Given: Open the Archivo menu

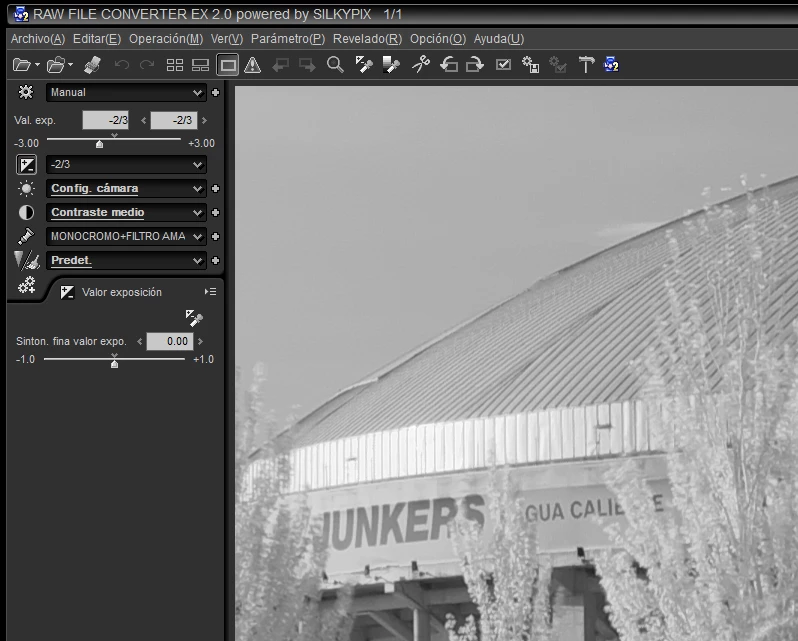Looking at the screenshot, I should tap(38, 39).
